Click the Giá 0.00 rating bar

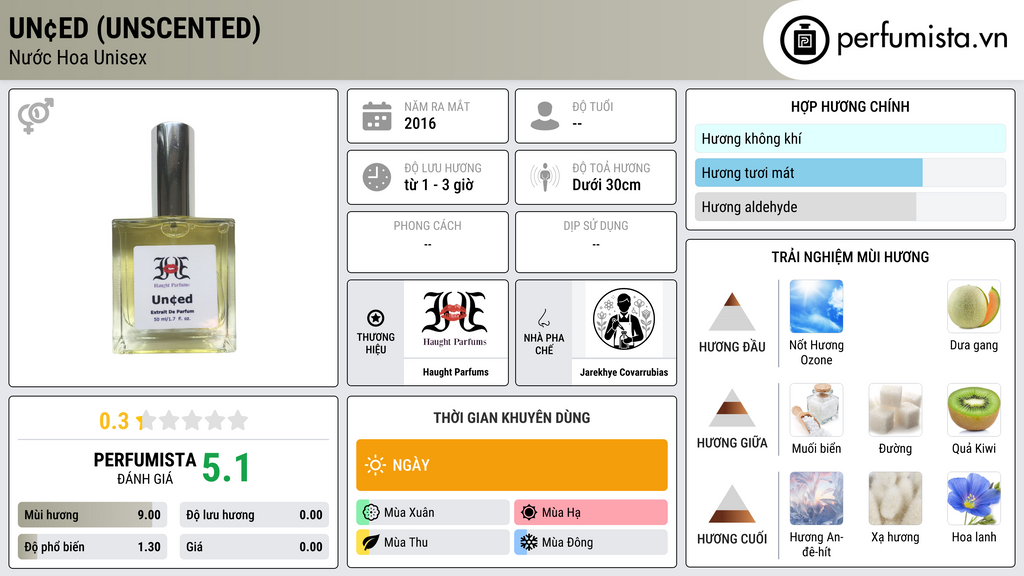[x=254, y=547]
